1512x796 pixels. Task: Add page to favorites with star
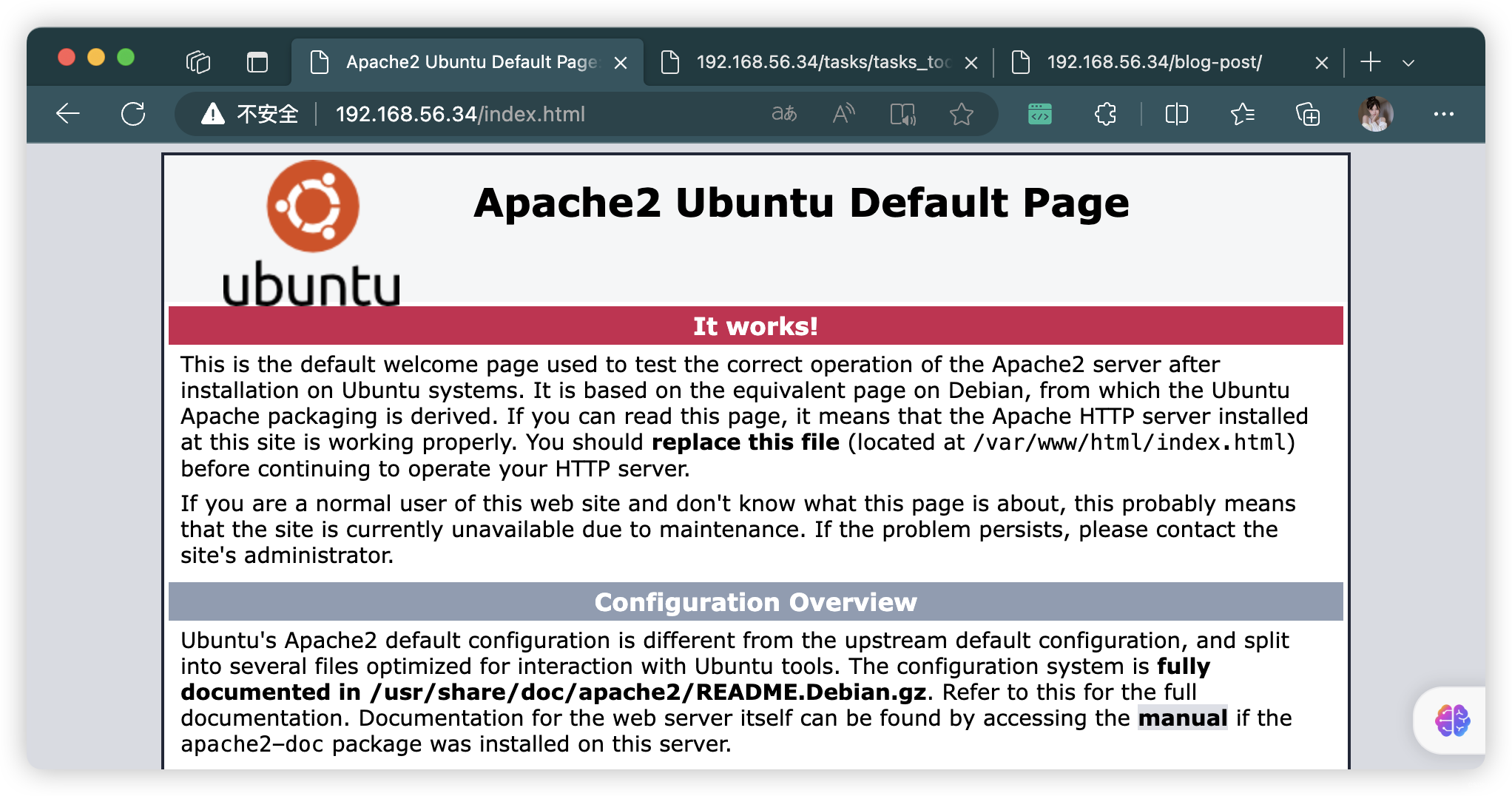[x=962, y=114]
